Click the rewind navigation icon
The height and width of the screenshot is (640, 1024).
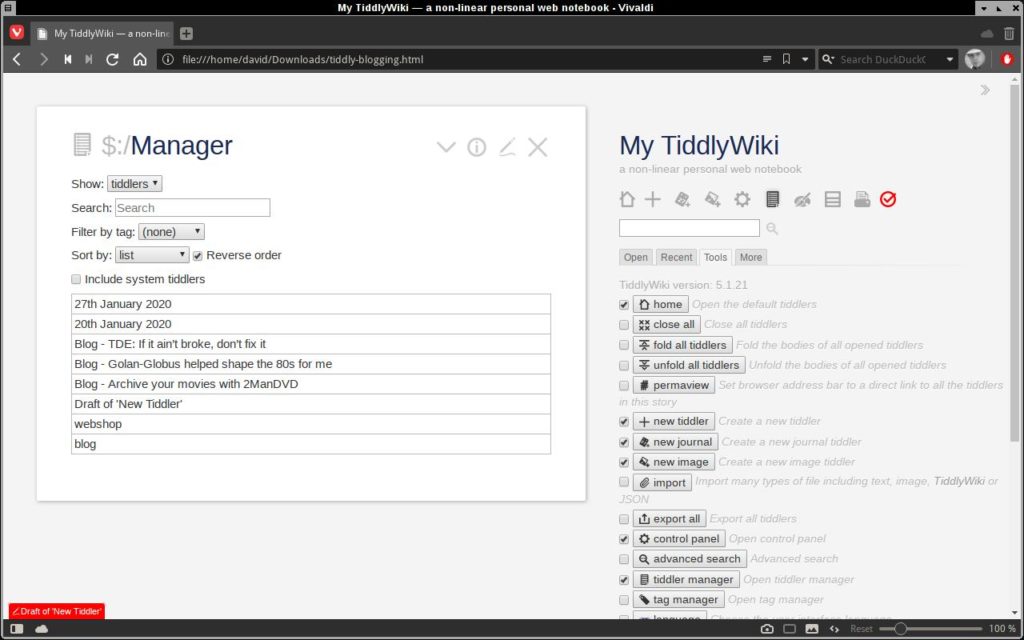click(x=67, y=59)
